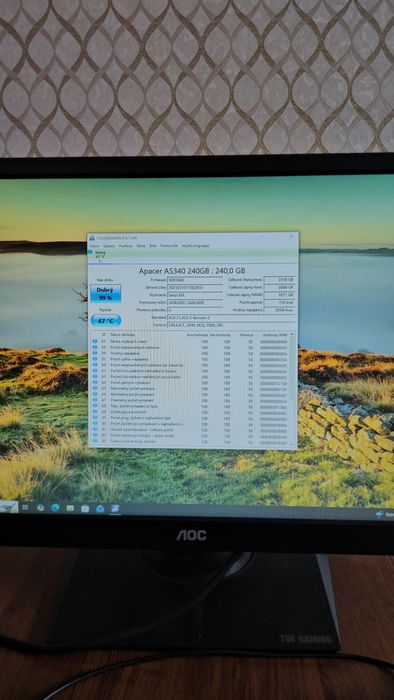The height and width of the screenshot is (700, 394).
Task: Click the CrystalDiskInfo title bar icon
Action: pos(92,238)
